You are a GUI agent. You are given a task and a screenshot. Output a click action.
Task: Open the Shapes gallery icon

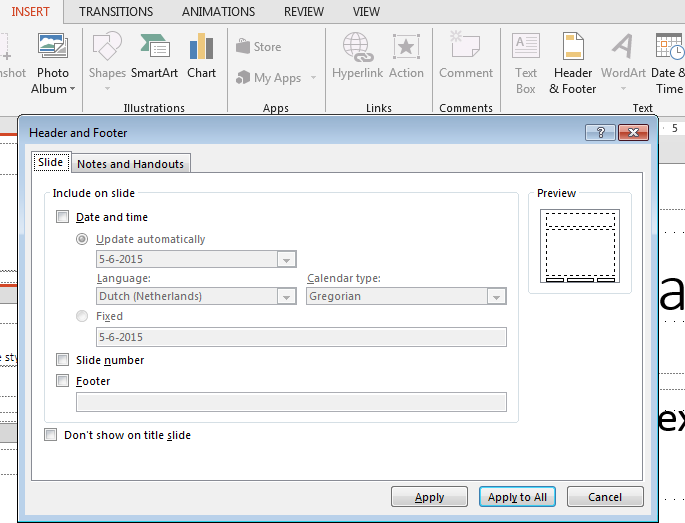[x=107, y=47]
